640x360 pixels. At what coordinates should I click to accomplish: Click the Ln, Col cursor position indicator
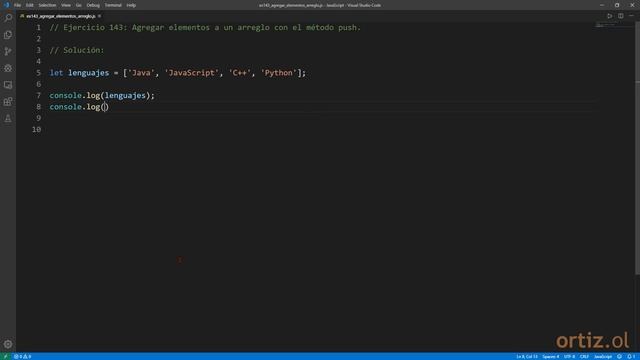[527, 356]
